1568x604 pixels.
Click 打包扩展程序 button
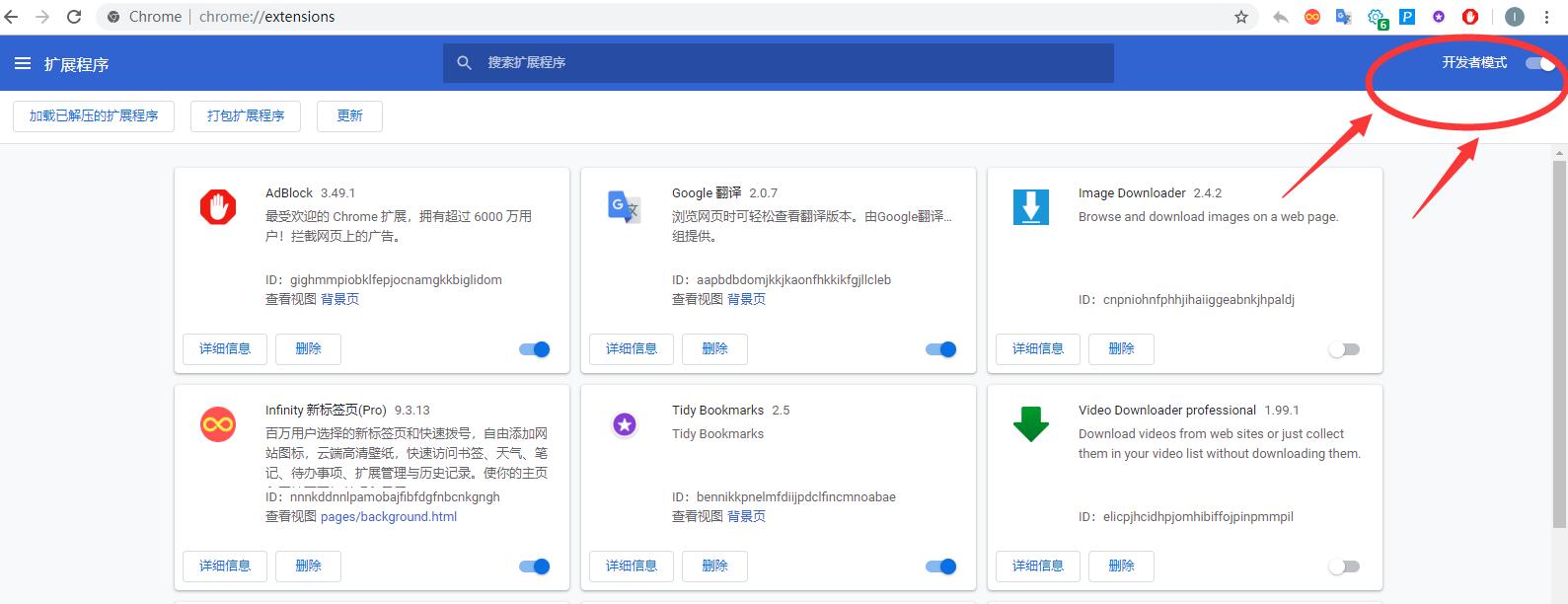(246, 115)
